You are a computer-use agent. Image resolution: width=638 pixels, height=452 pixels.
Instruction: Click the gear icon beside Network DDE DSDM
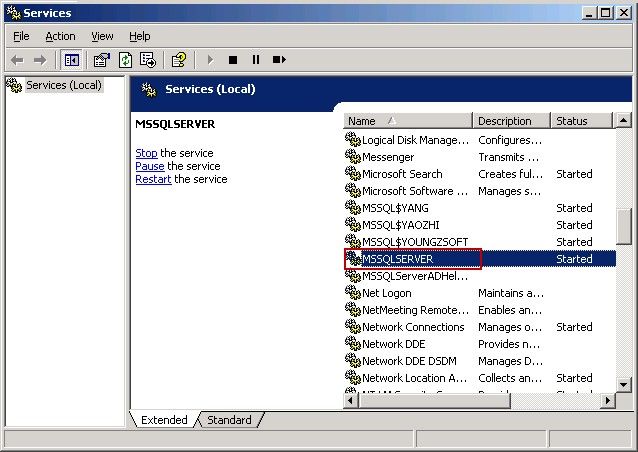353,361
